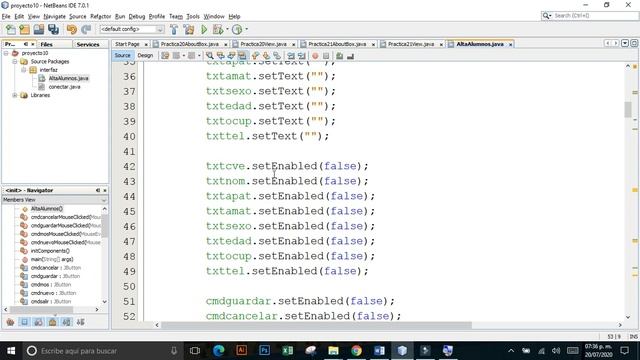This screenshot has height=360, width=640.
Task: Close the Practica21View.java tab
Action: (x=441, y=44)
